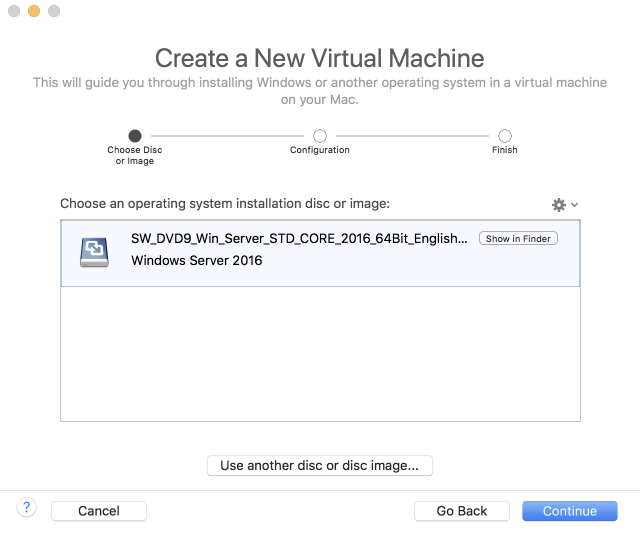This screenshot has width=640, height=533.
Task: Click the Configuration step label
Action: pyautogui.click(x=320, y=150)
